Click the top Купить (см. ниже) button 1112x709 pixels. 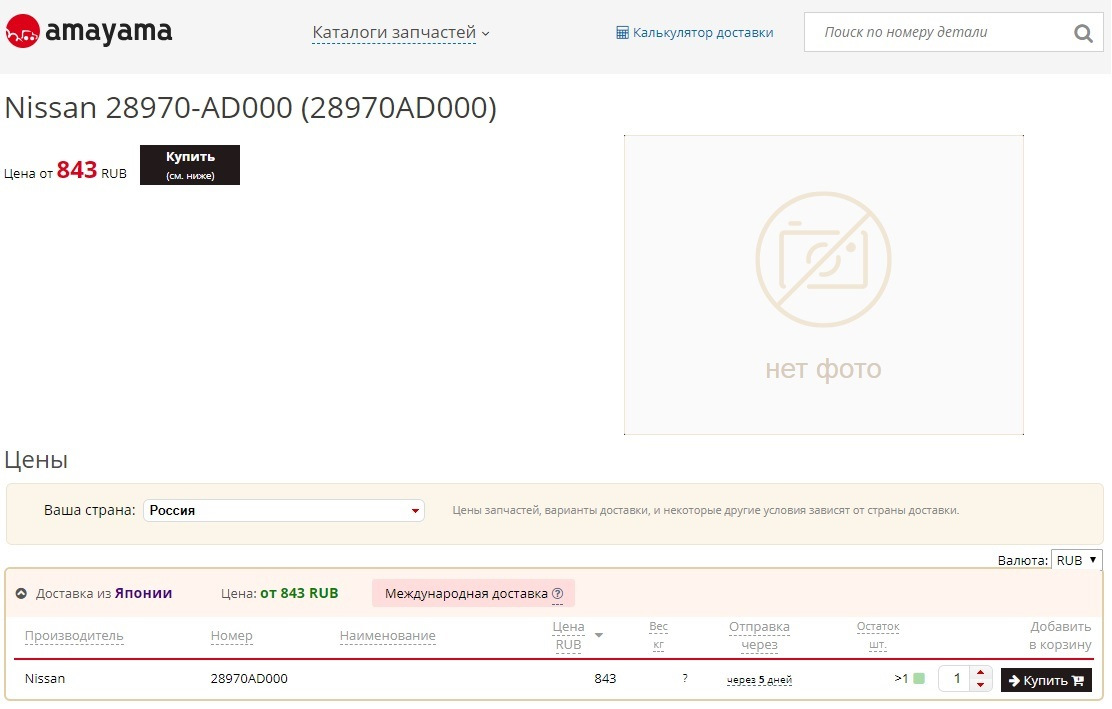click(x=190, y=165)
